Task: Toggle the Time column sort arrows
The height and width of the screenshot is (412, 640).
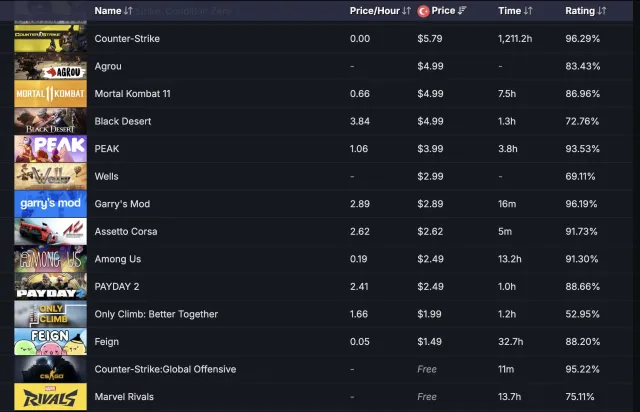Action: click(x=528, y=11)
